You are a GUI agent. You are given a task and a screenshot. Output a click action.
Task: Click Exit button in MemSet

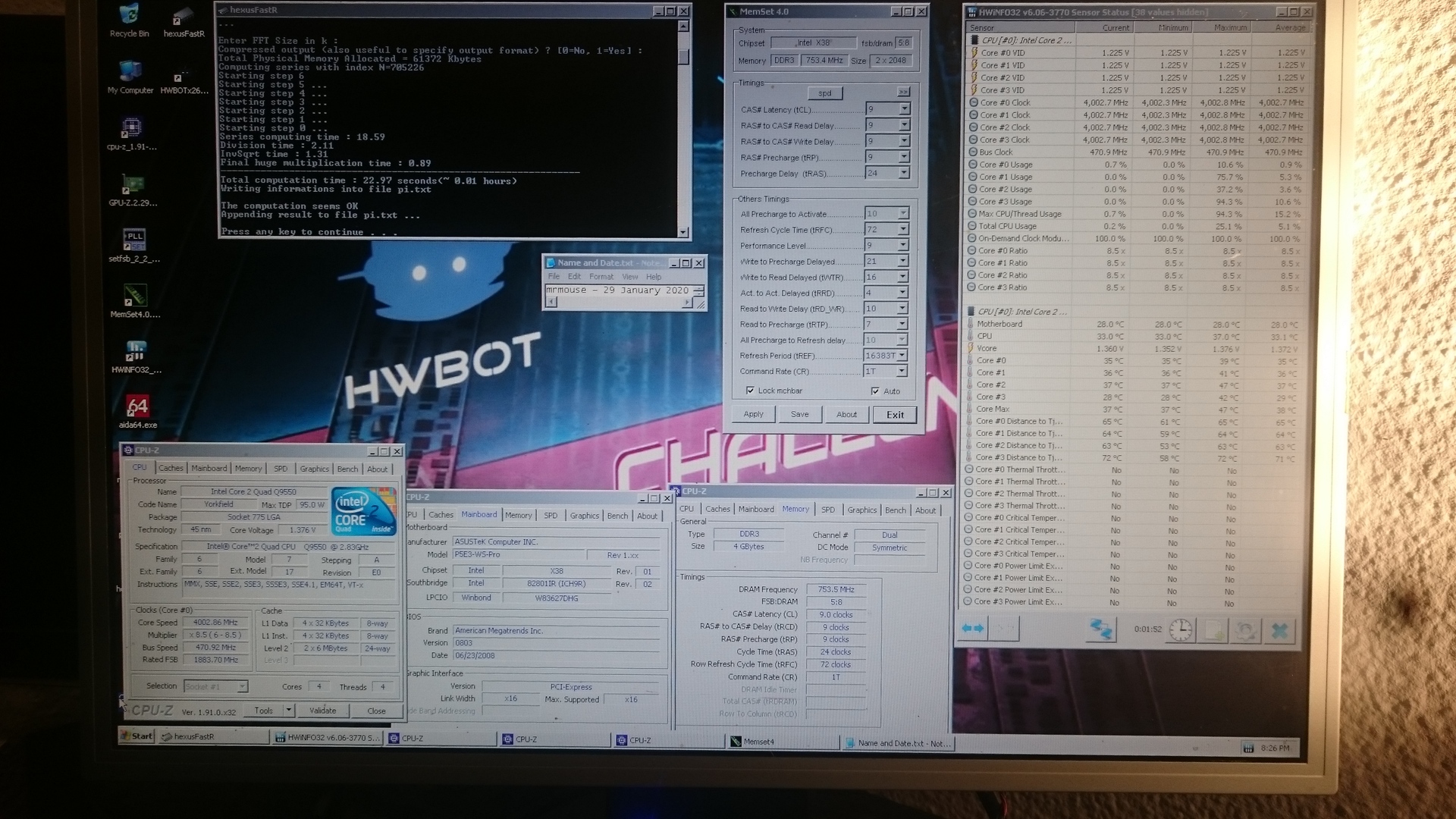coord(895,415)
